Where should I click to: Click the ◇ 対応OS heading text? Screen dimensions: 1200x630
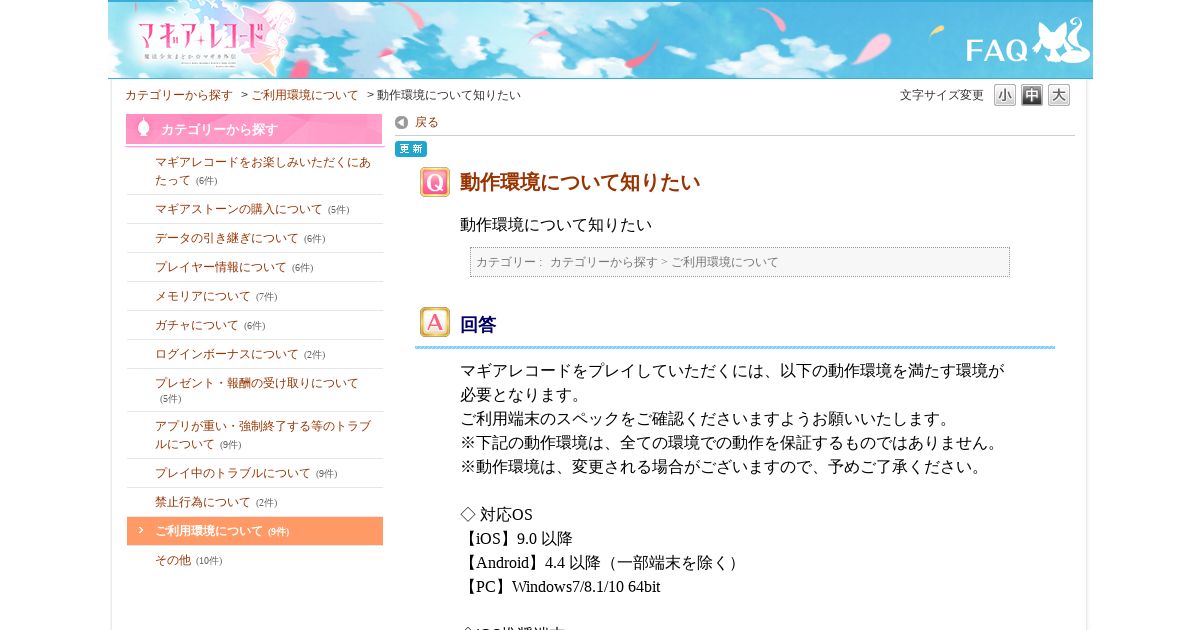[497, 515]
